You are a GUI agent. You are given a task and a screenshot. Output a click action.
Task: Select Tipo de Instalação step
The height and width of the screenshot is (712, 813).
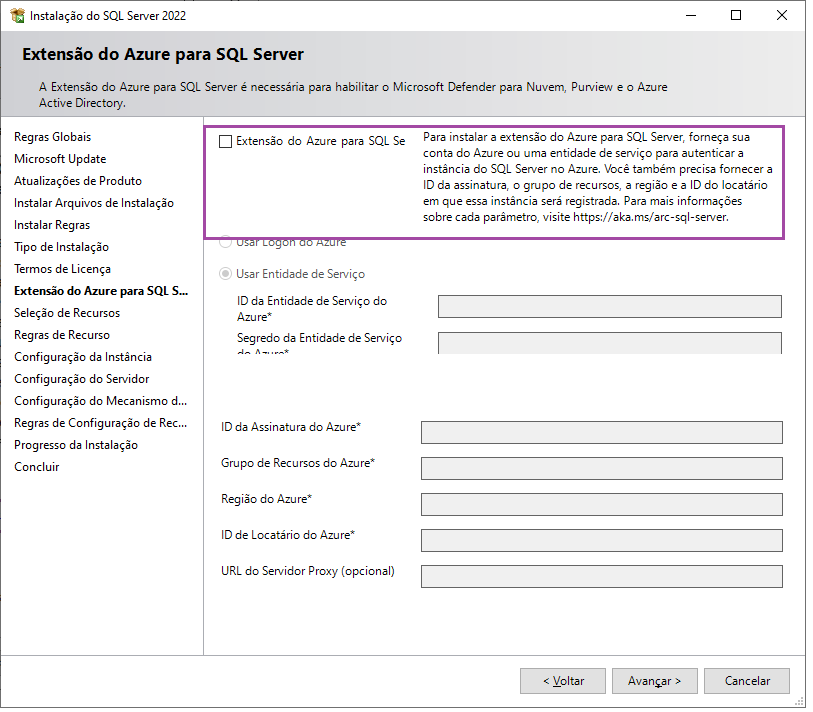pyautogui.click(x=61, y=247)
